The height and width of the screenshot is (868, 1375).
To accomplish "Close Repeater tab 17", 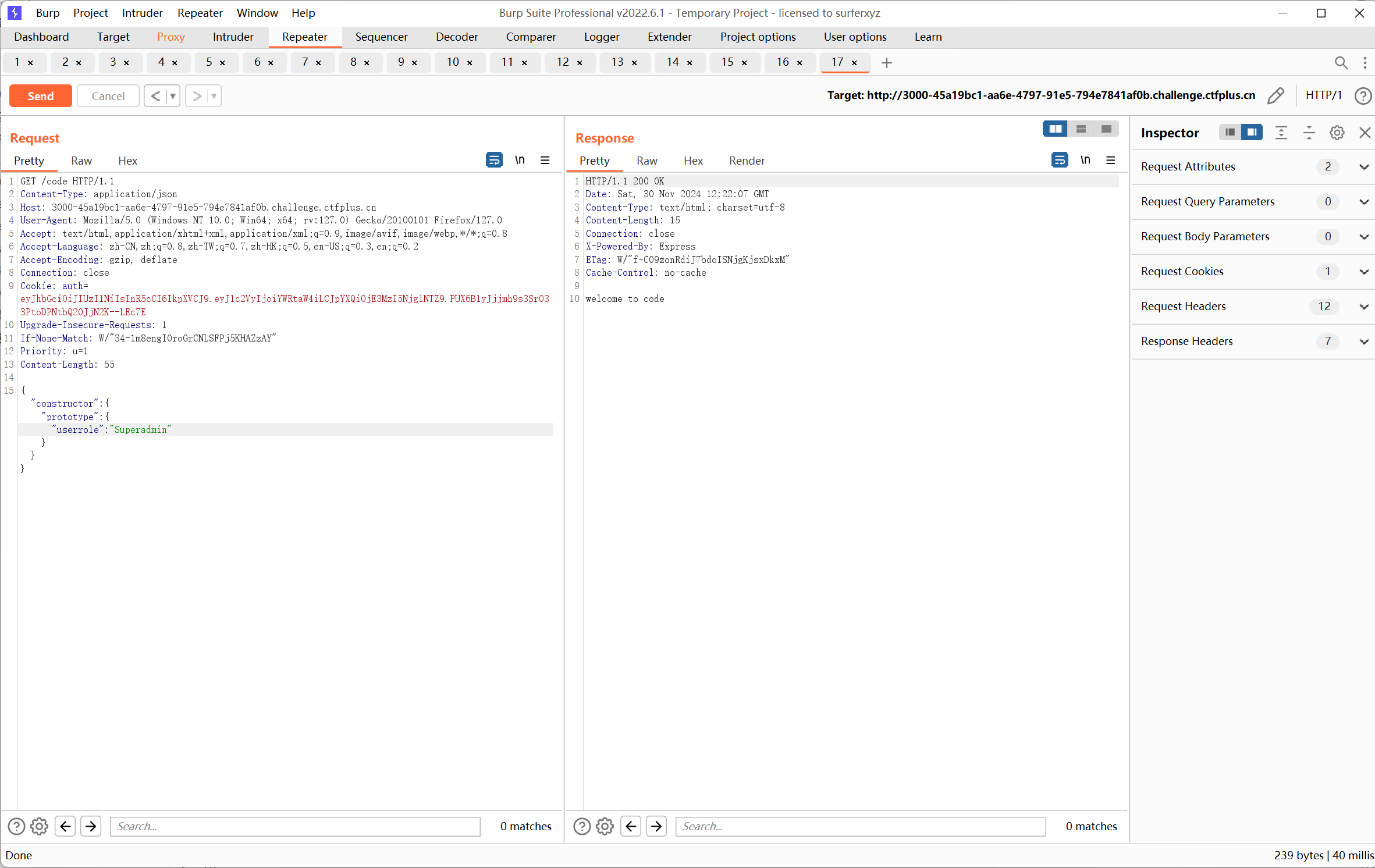I will point(854,62).
